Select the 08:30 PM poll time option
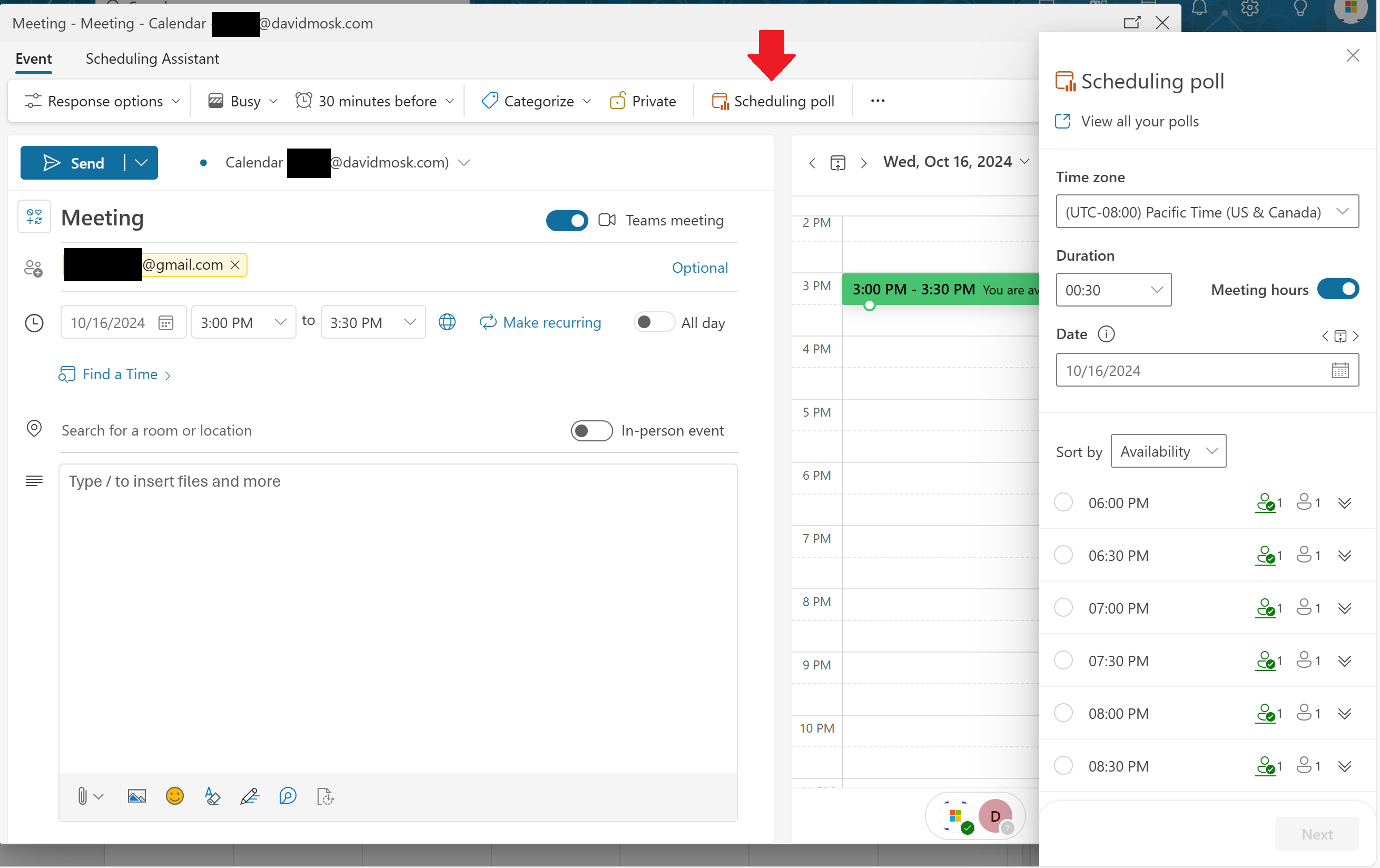Viewport: 1380px width, 868px height. click(x=1063, y=765)
